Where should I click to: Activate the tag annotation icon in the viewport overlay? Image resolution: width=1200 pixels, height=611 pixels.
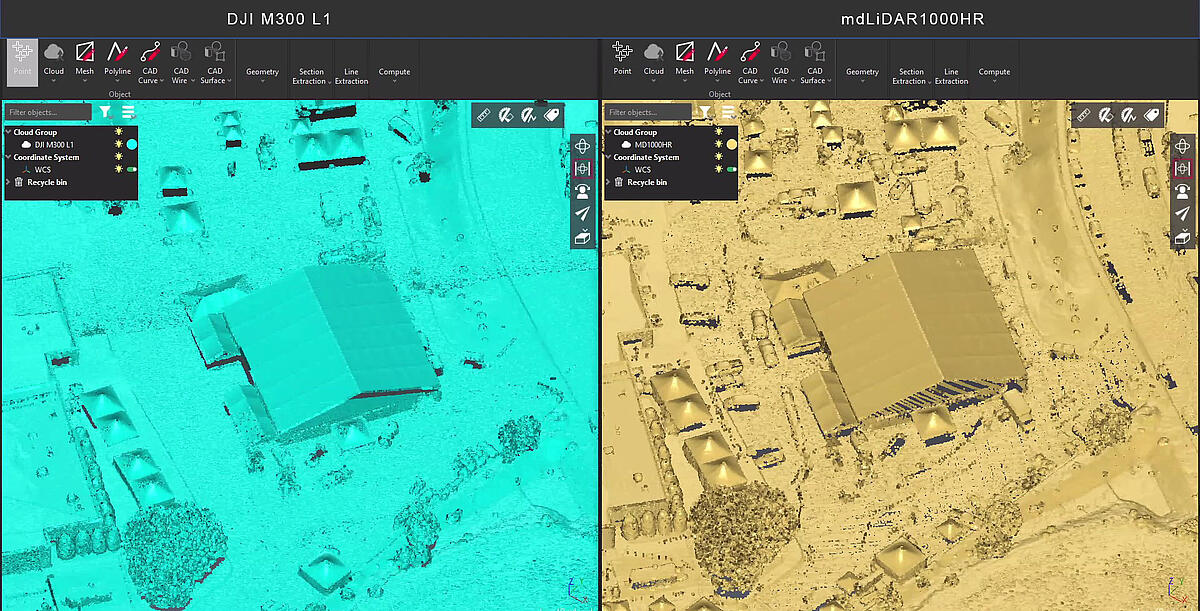(x=551, y=114)
